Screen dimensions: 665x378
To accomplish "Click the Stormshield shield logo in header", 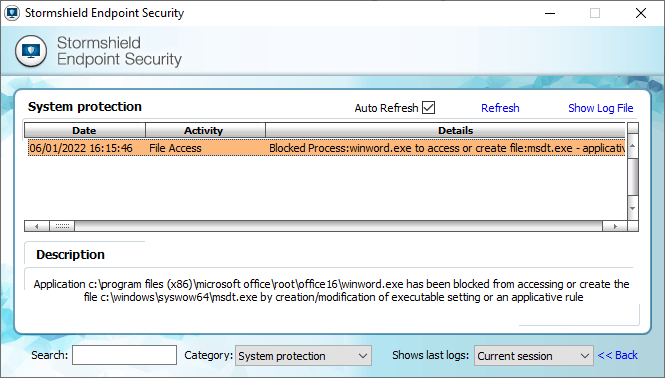I will pos(31,51).
